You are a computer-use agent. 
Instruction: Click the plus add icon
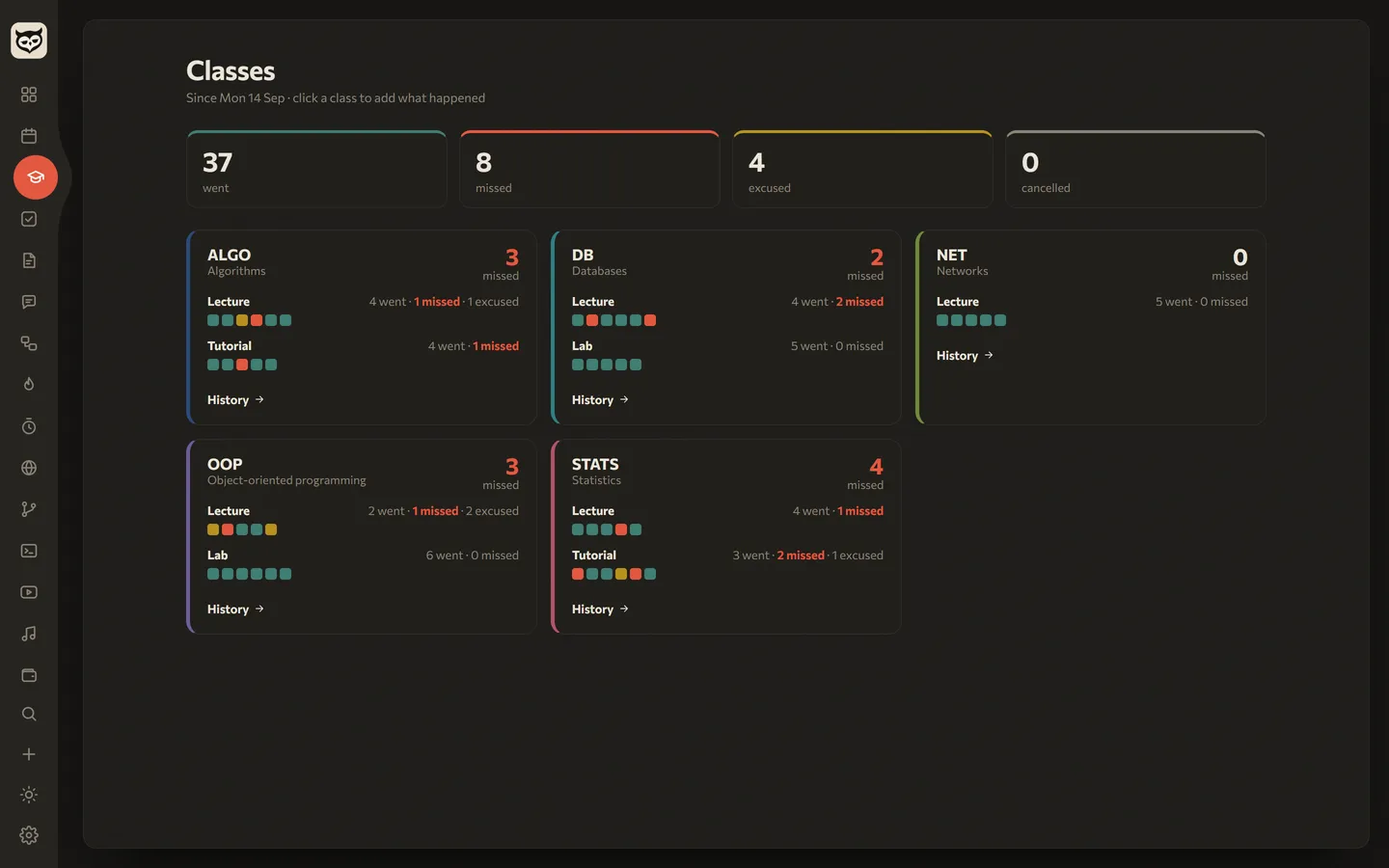(x=29, y=754)
